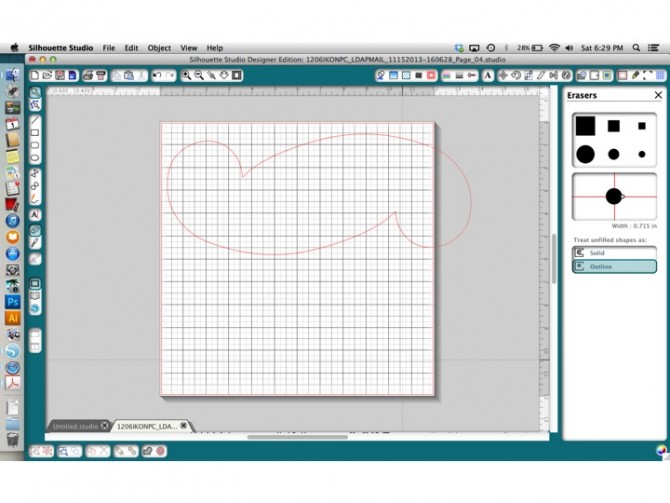Open the File menu
Image resolution: width=670 pixels, height=503 pixels.
tap(109, 48)
